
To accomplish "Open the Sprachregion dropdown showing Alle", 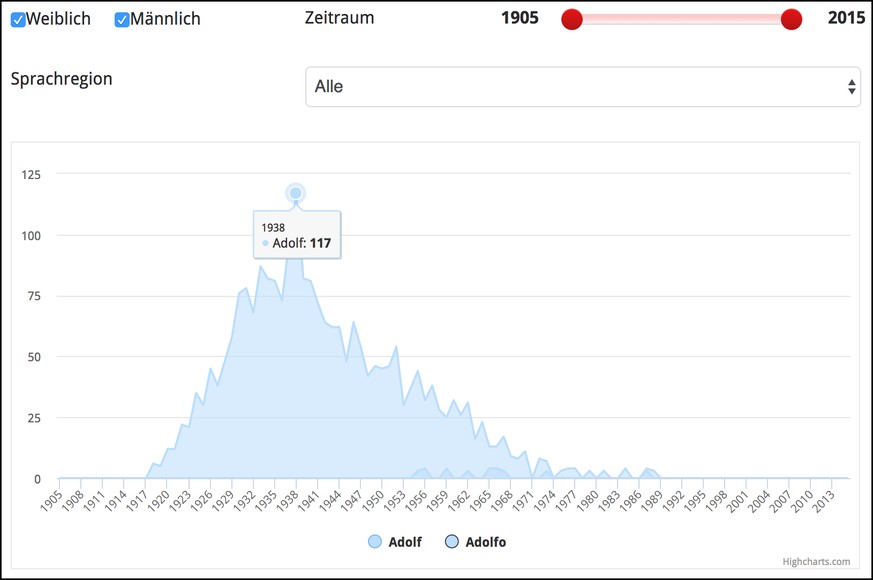I will click(582, 87).
